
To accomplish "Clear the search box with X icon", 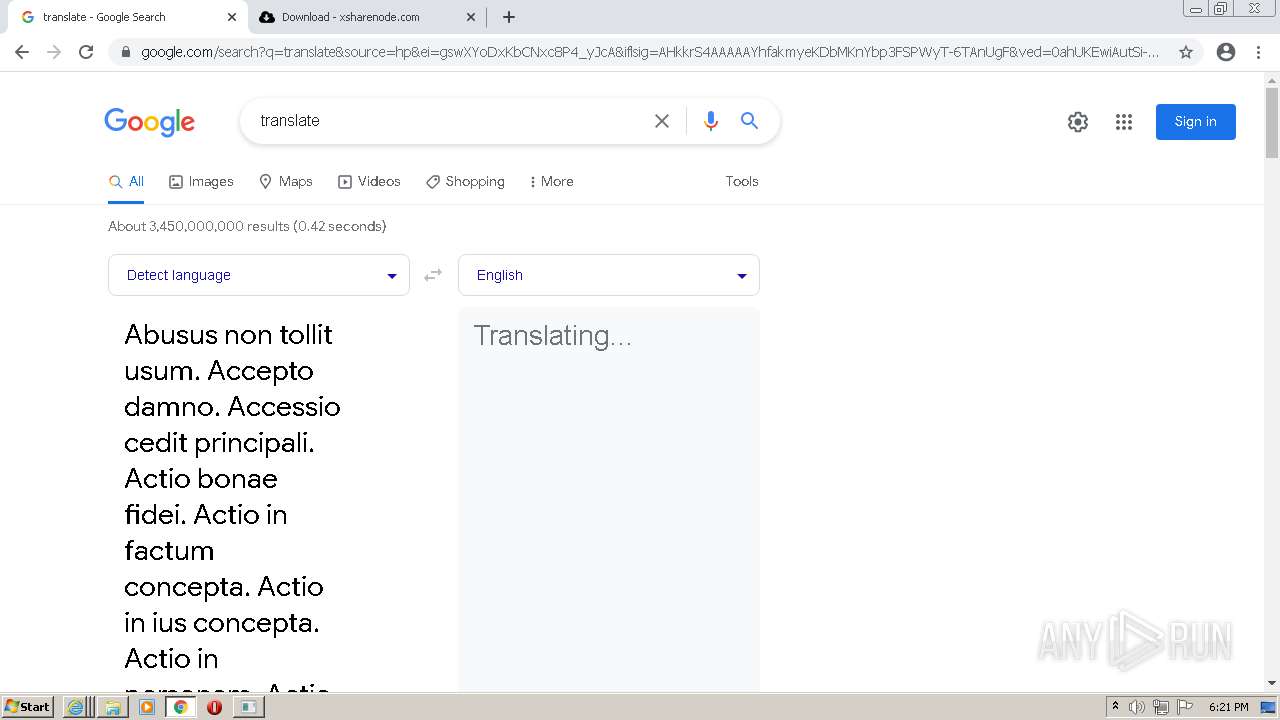I will [x=662, y=121].
